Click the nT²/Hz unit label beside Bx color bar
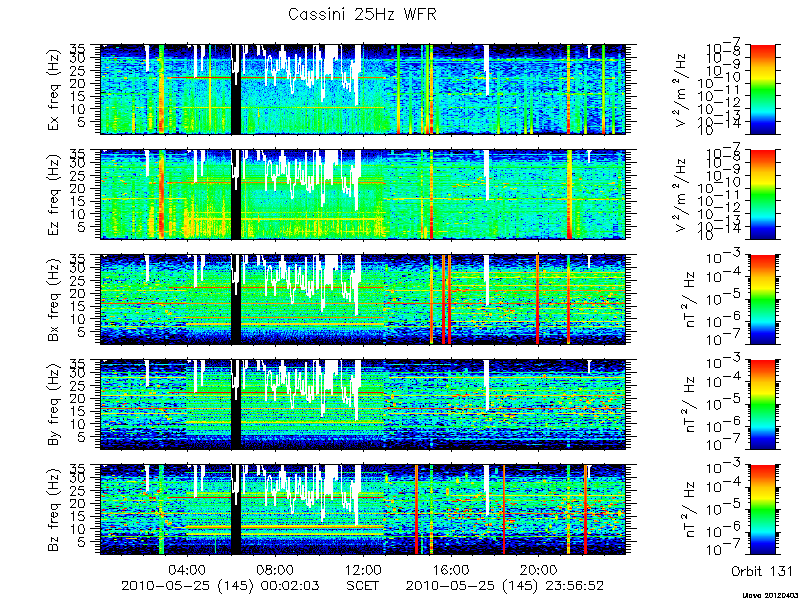 coord(688,299)
